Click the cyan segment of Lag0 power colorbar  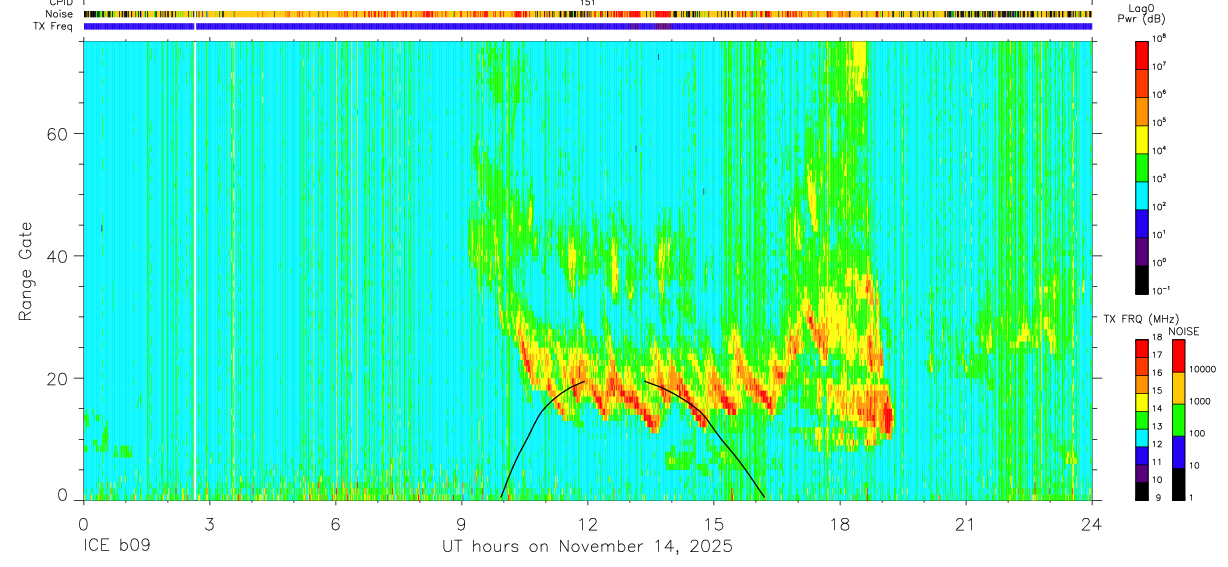tap(1142, 196)
